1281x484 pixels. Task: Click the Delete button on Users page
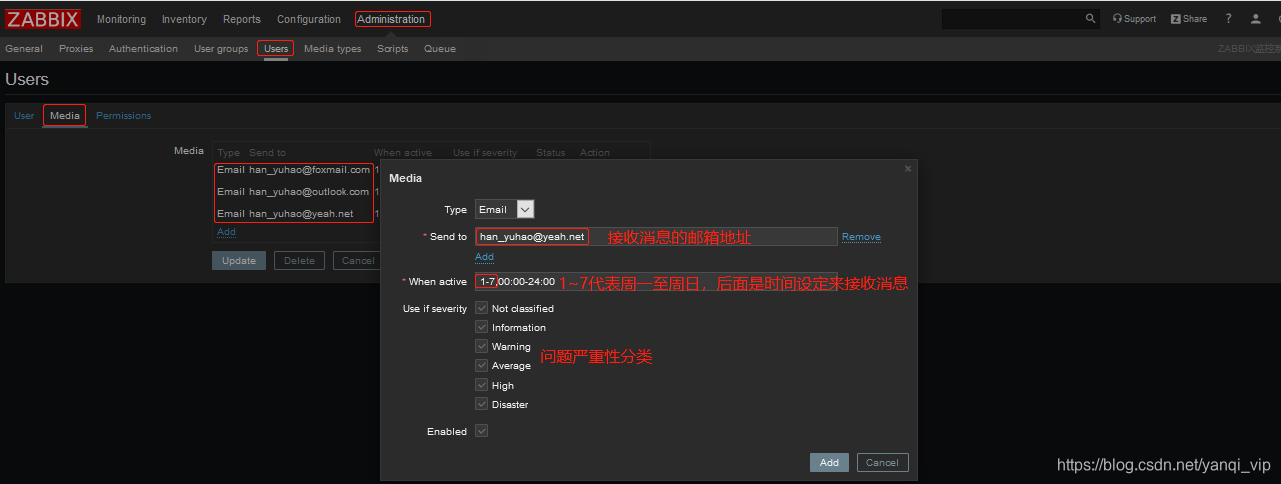(300, 260)
